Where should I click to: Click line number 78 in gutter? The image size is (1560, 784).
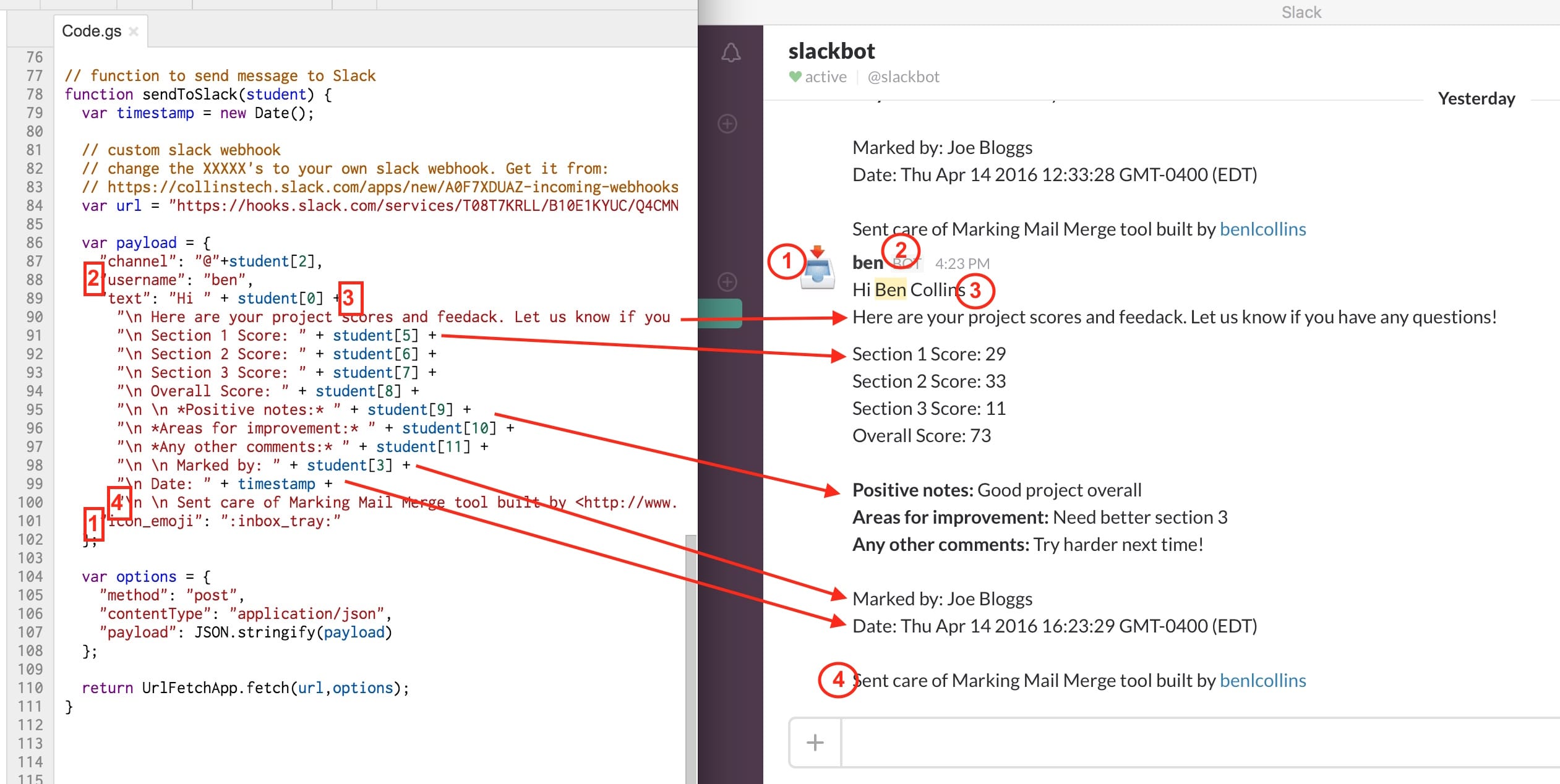35,95
